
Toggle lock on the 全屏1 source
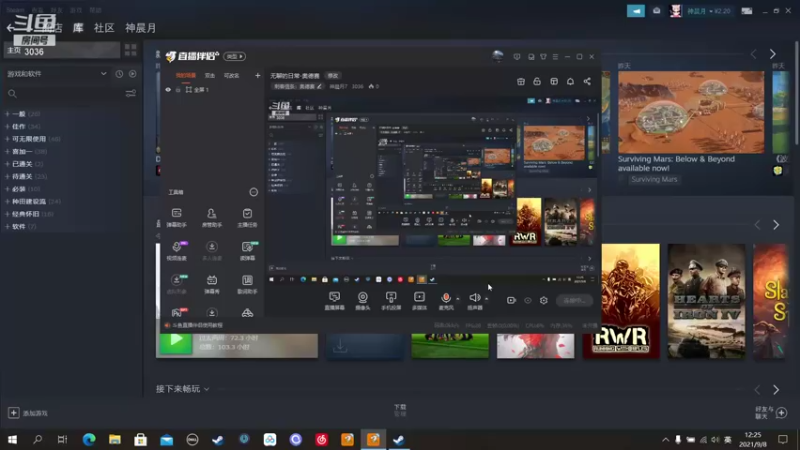point(178,90)
